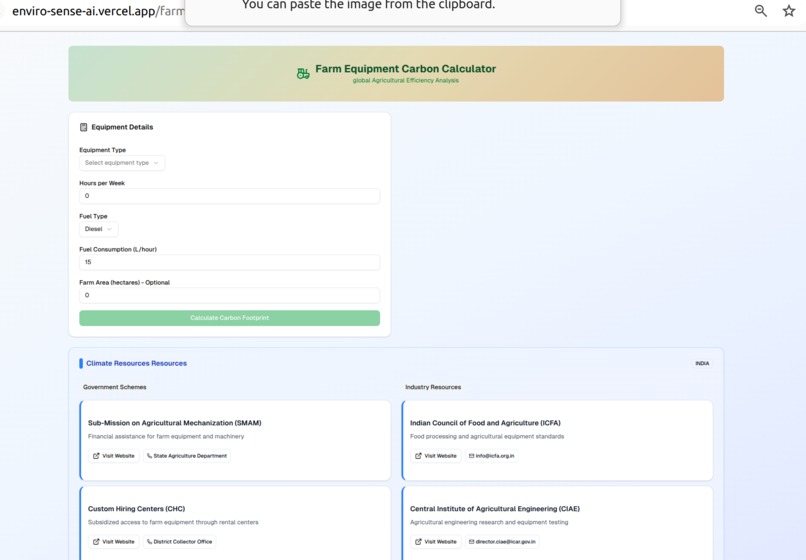
Task: Open State Agriculture Department contact
Action: [187, 456]
